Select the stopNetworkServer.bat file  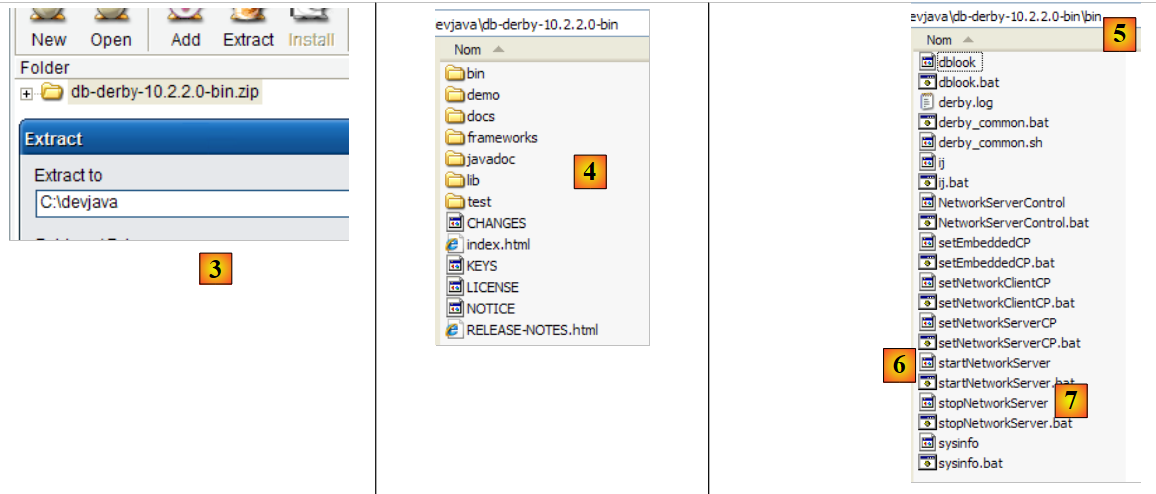1004,423
